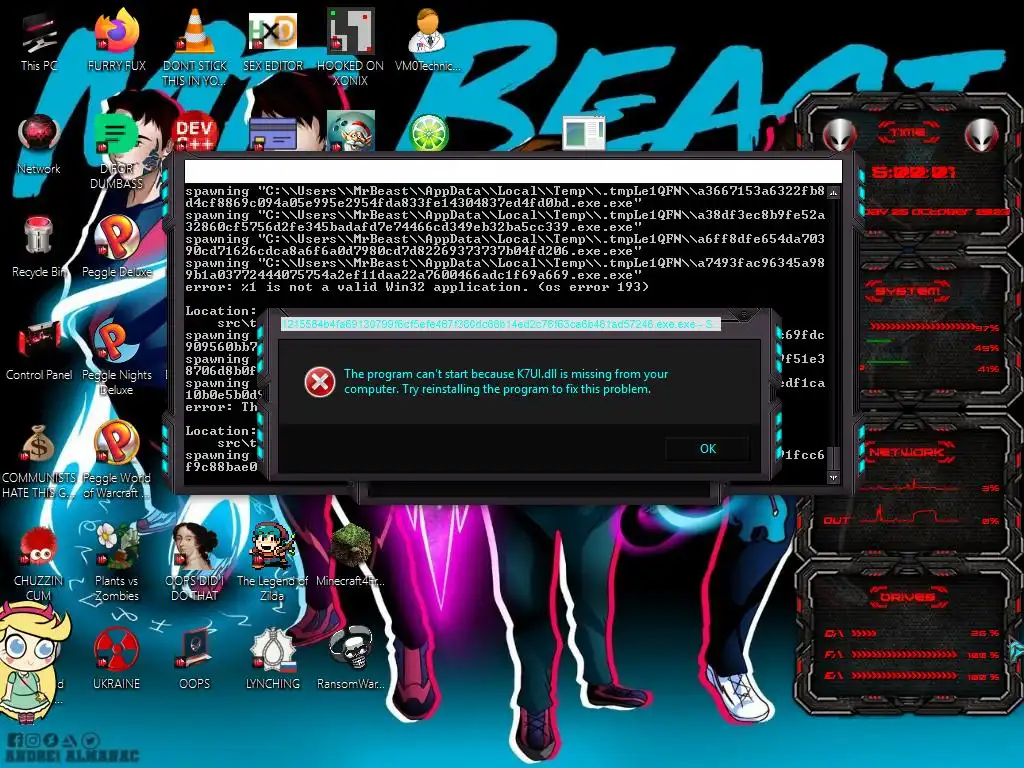The height and width of the screenshot is (768, 1024).
Task: Click the right alien head icon in clock widget
Action: [x=981, y=135]
